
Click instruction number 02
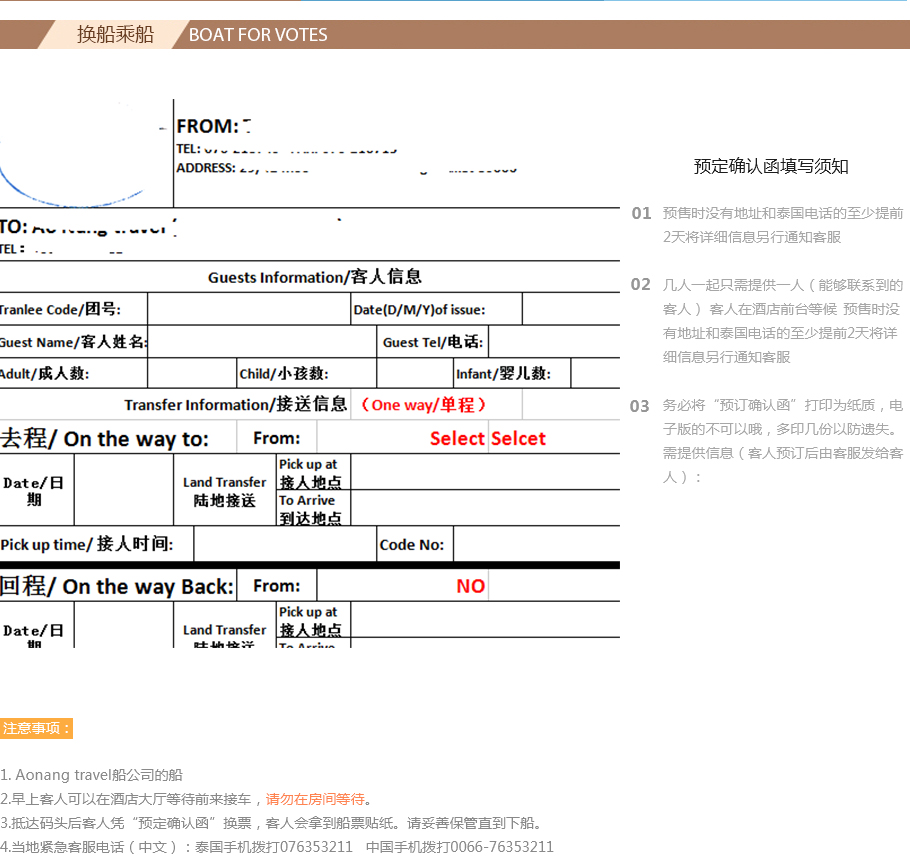pos(641,284)
